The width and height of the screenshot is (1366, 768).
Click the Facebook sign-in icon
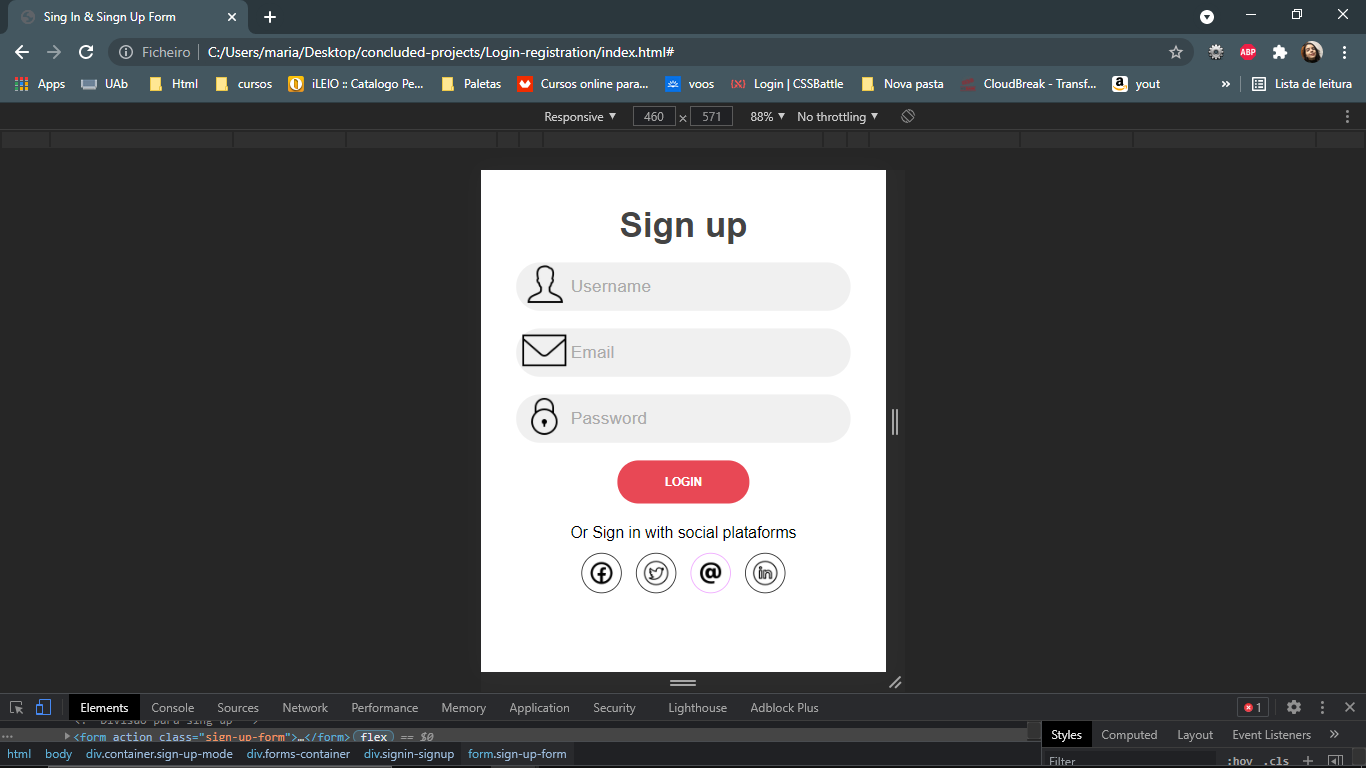(x=601, y=573)
